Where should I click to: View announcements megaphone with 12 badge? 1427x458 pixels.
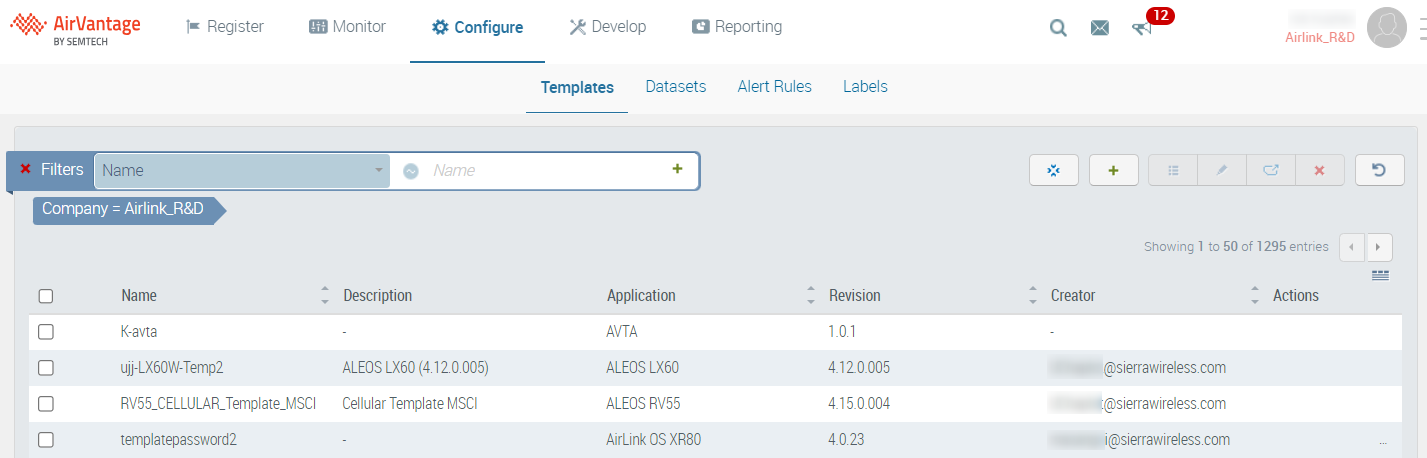[x=1142, y=28]
